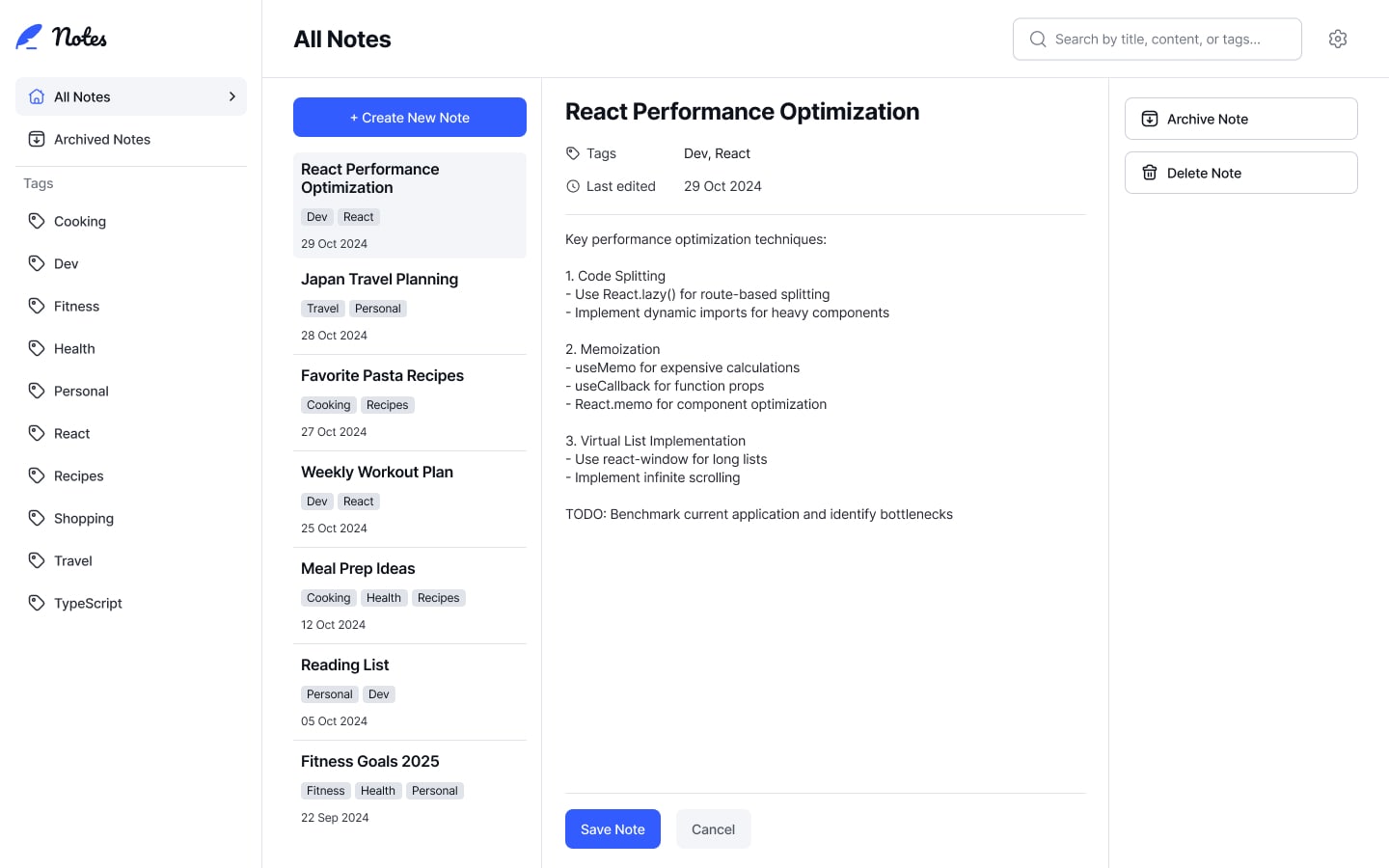
Task: Open the Fitness tag filter
Action: point(75,306)
